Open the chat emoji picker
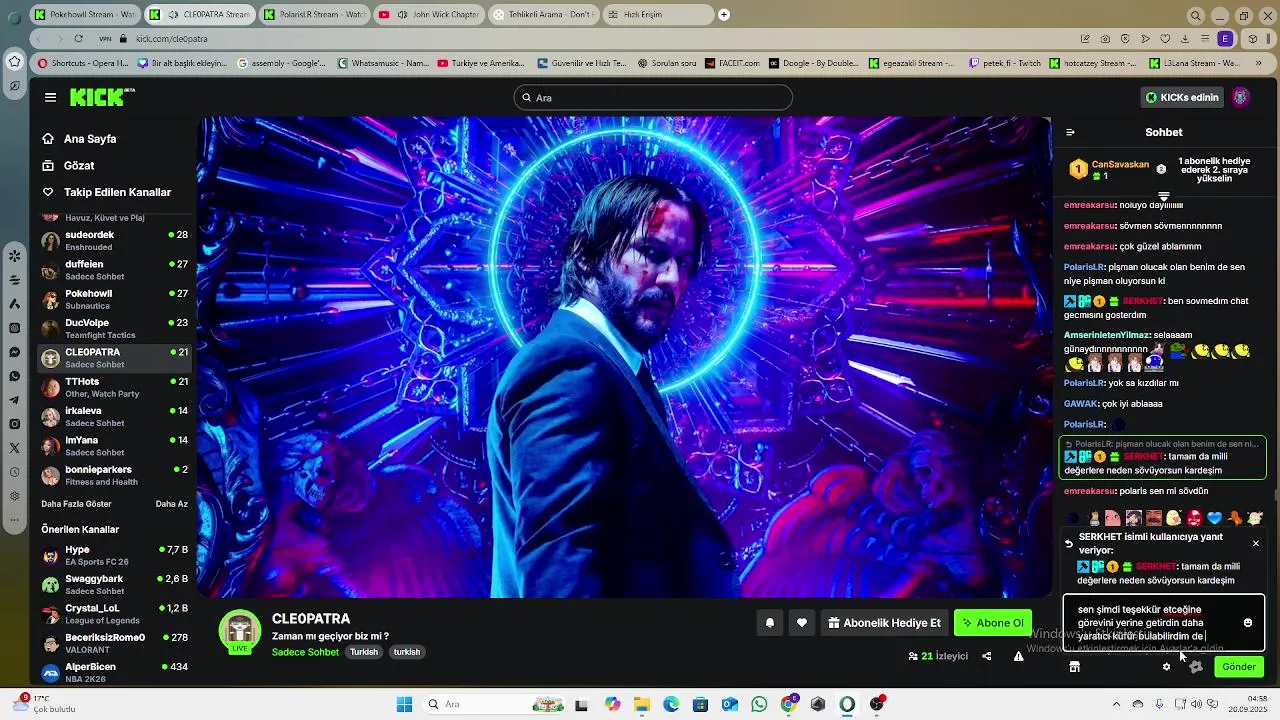Screen dimensions: 1280x720 click(1248, 623)
